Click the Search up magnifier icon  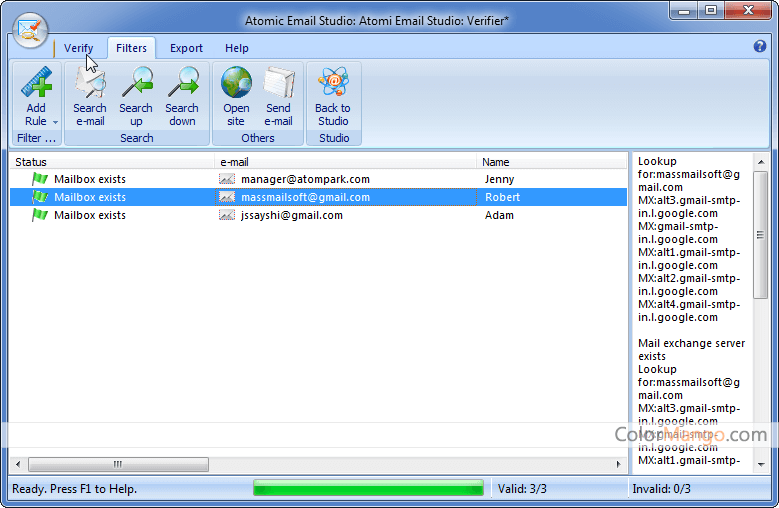136,84
